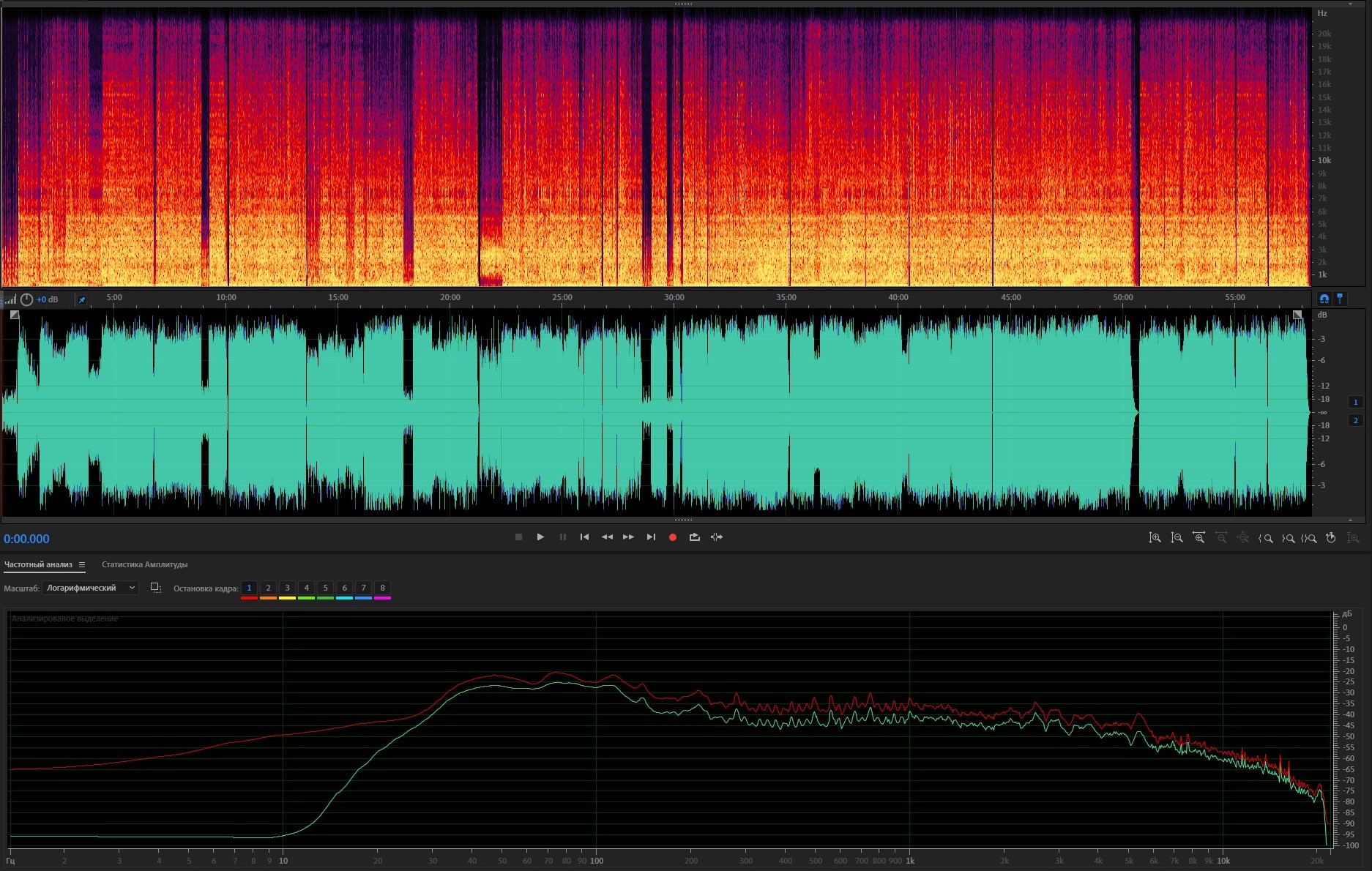
Task: Select frame hold button 3
Action: pyautogui.click(x=287, y=588)
